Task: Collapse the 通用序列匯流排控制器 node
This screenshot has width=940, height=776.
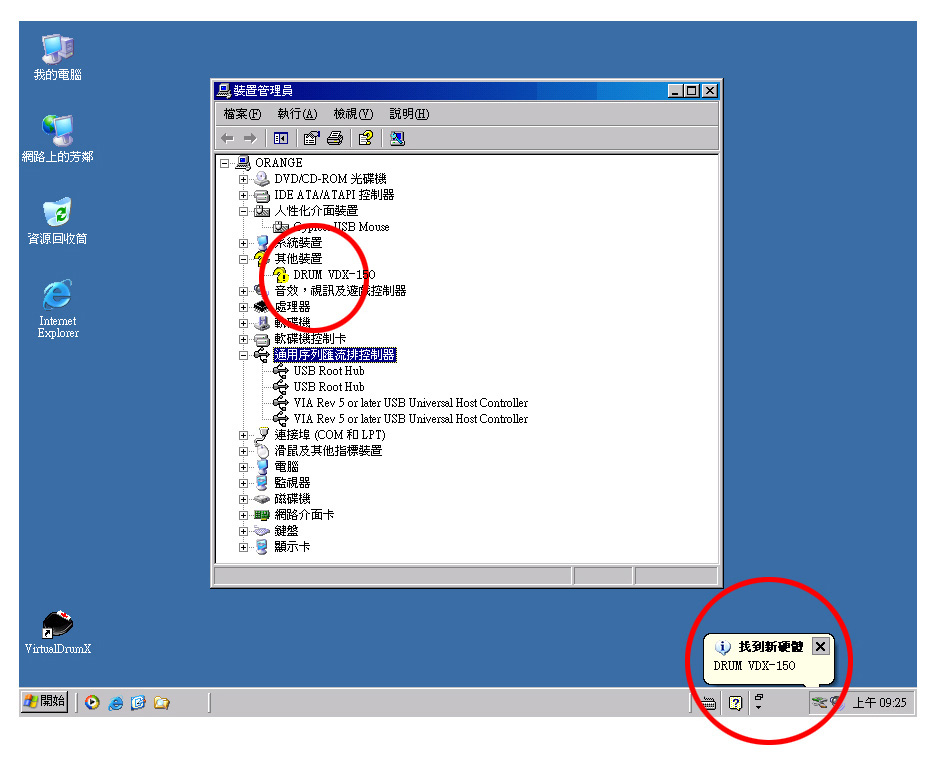Action: click(x=243, y=355)
